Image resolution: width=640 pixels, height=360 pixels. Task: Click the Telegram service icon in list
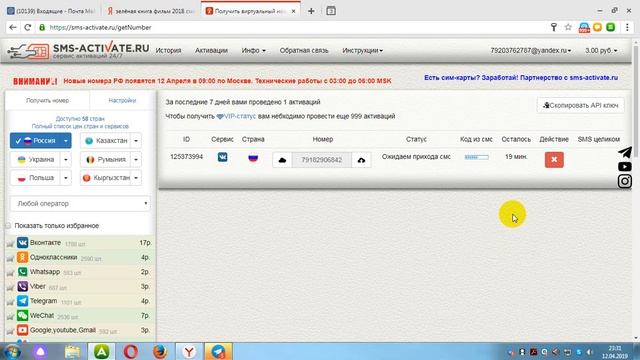22,301
